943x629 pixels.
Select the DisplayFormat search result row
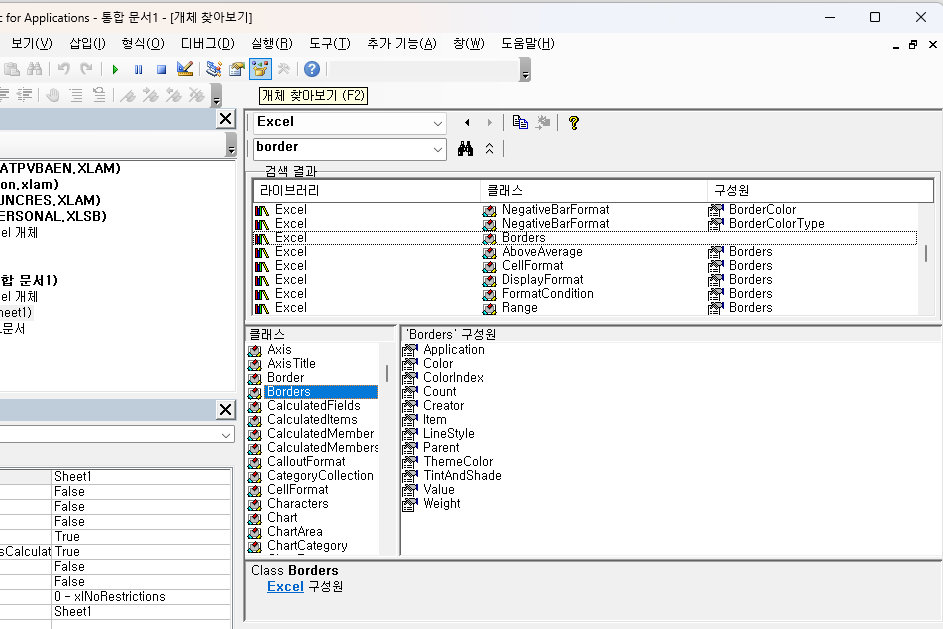coord(586,280)
